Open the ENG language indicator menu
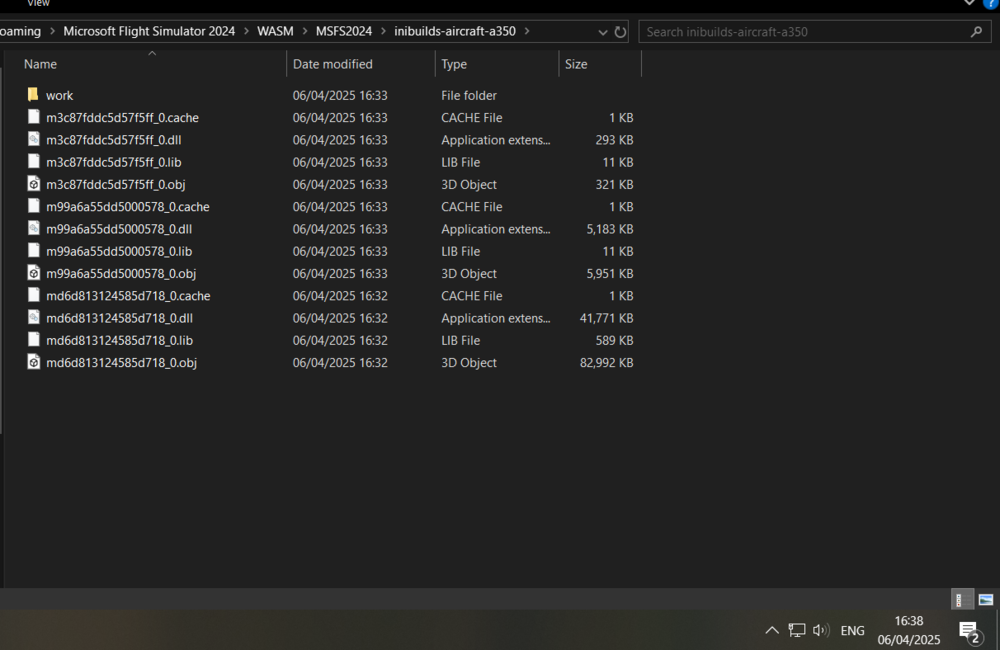 click(x=852, y=630)
